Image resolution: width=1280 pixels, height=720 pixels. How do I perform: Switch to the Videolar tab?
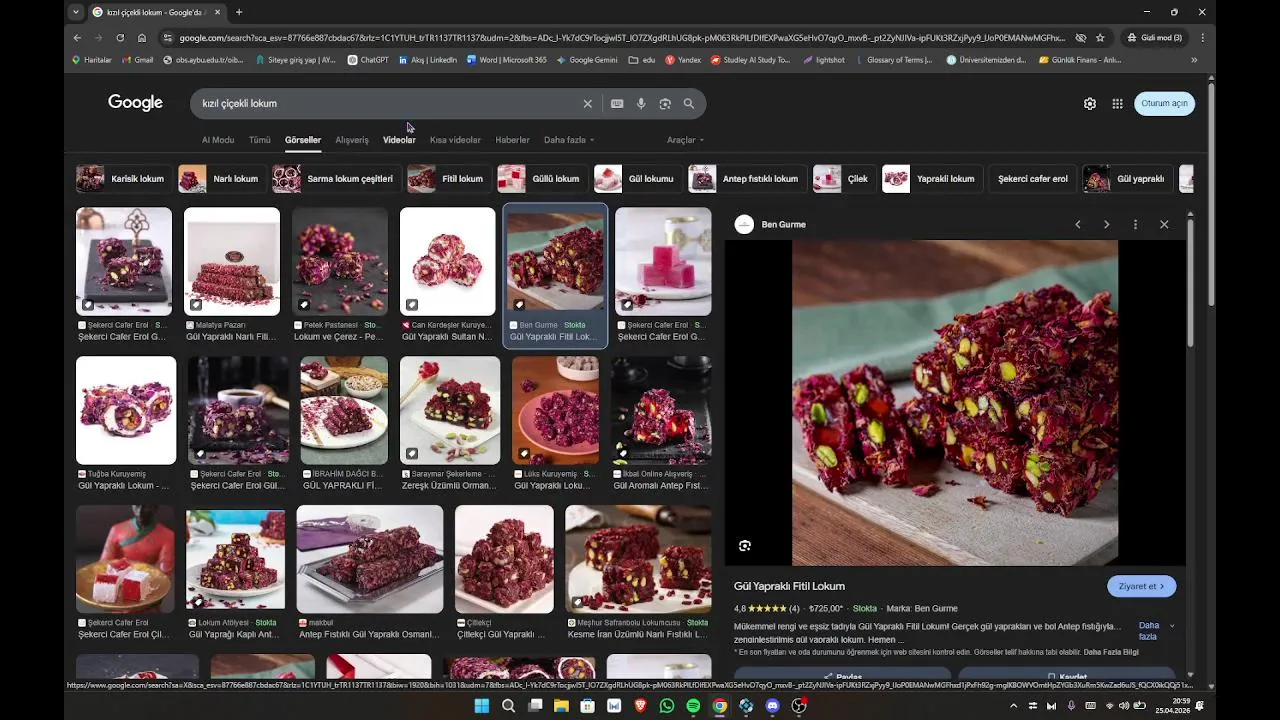pos(399,140)
